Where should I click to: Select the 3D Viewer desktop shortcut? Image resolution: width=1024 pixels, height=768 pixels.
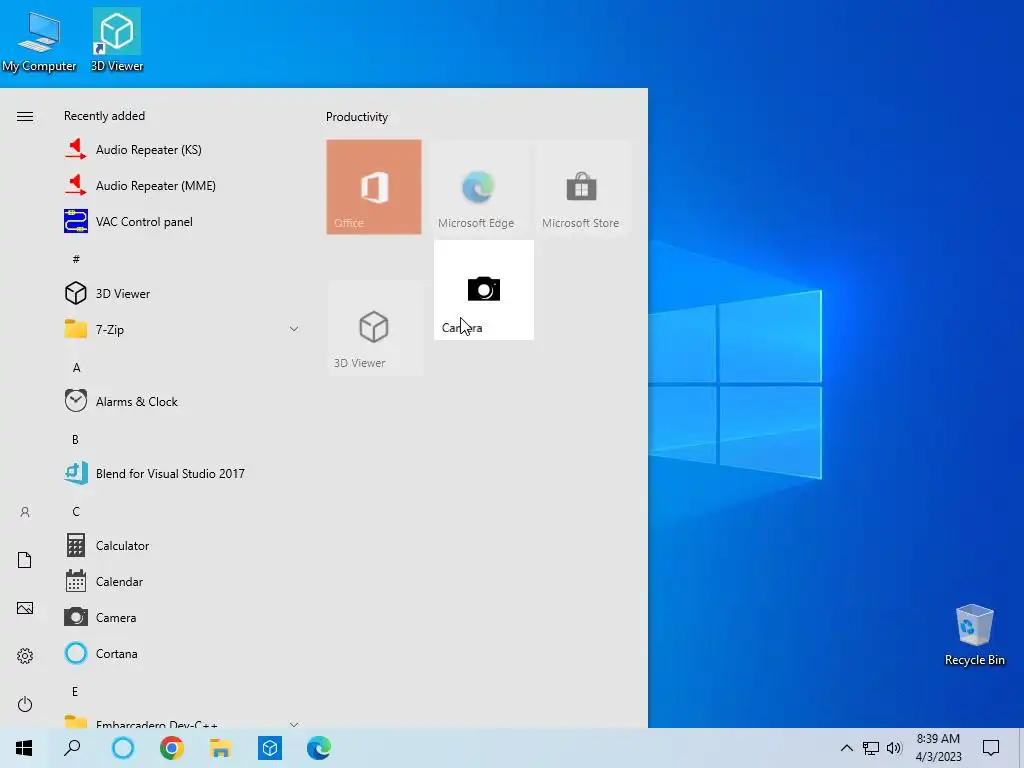pyautogui.click(x=117, y=40)
